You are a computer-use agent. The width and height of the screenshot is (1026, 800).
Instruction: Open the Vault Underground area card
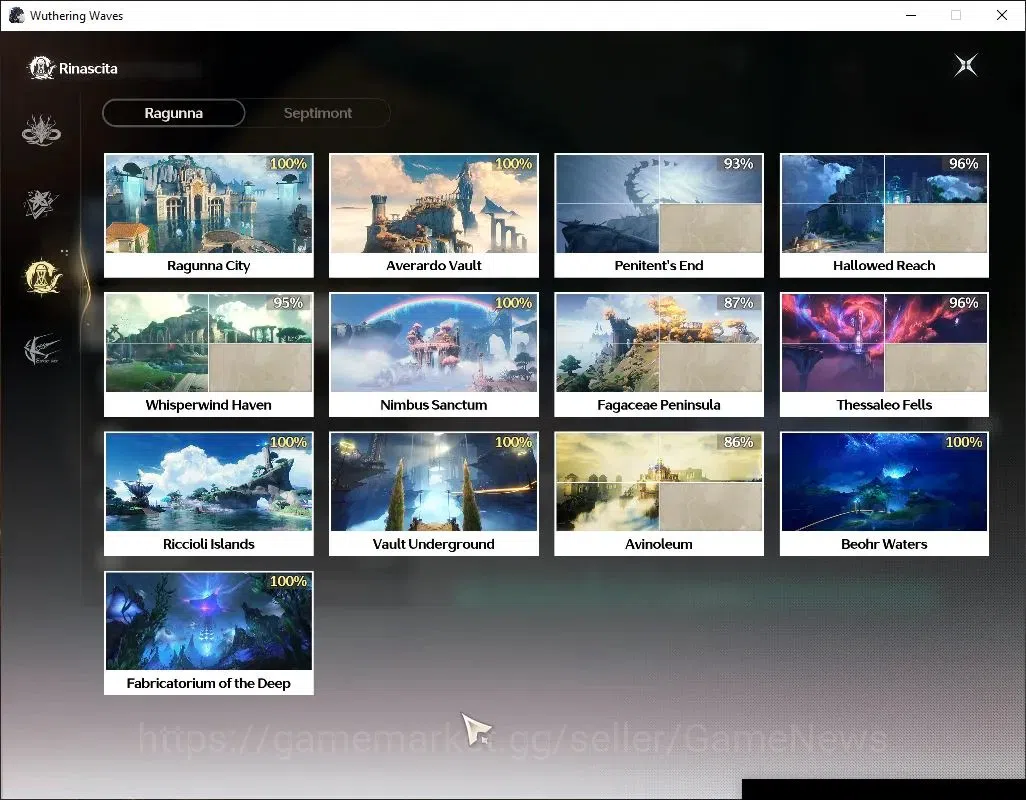(x=434, y=494)
